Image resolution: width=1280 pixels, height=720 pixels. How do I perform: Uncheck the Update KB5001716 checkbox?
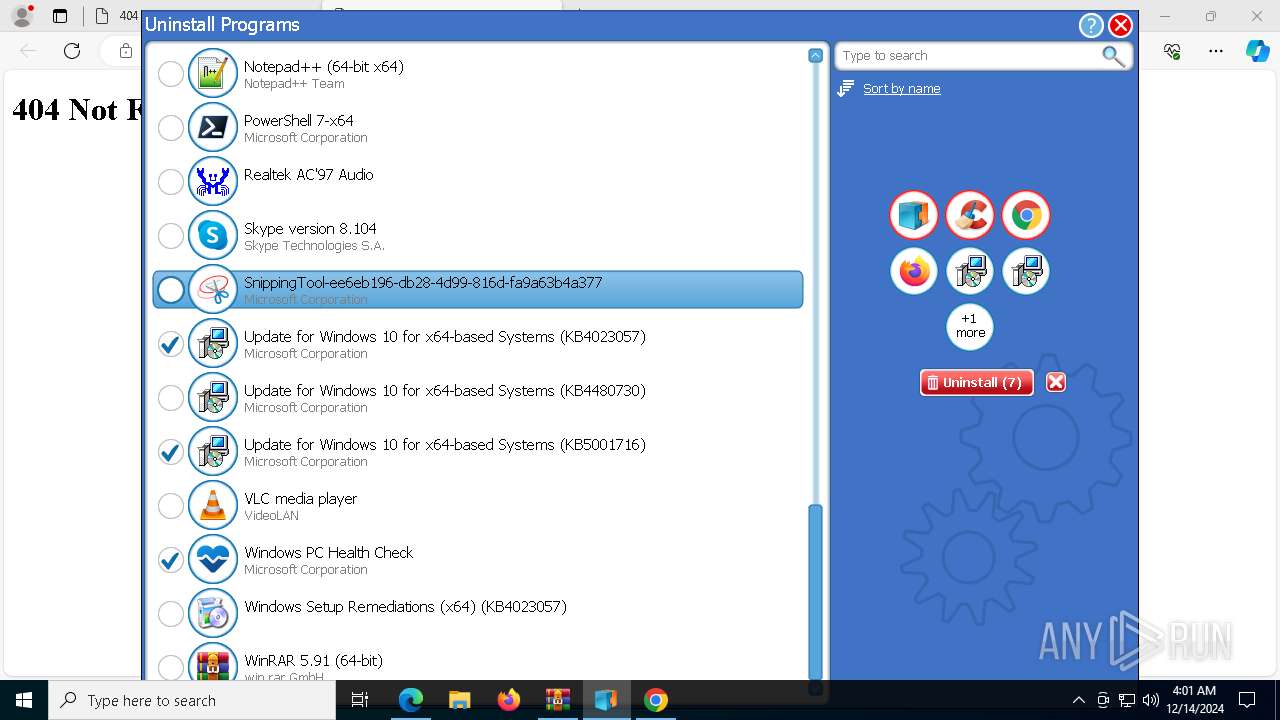point(171,451)
